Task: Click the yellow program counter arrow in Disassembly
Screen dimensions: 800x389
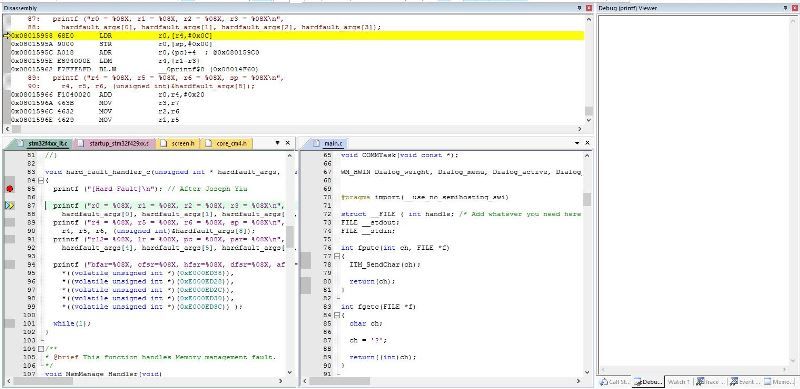Action: pyautogui.click(x=7, y=36)
